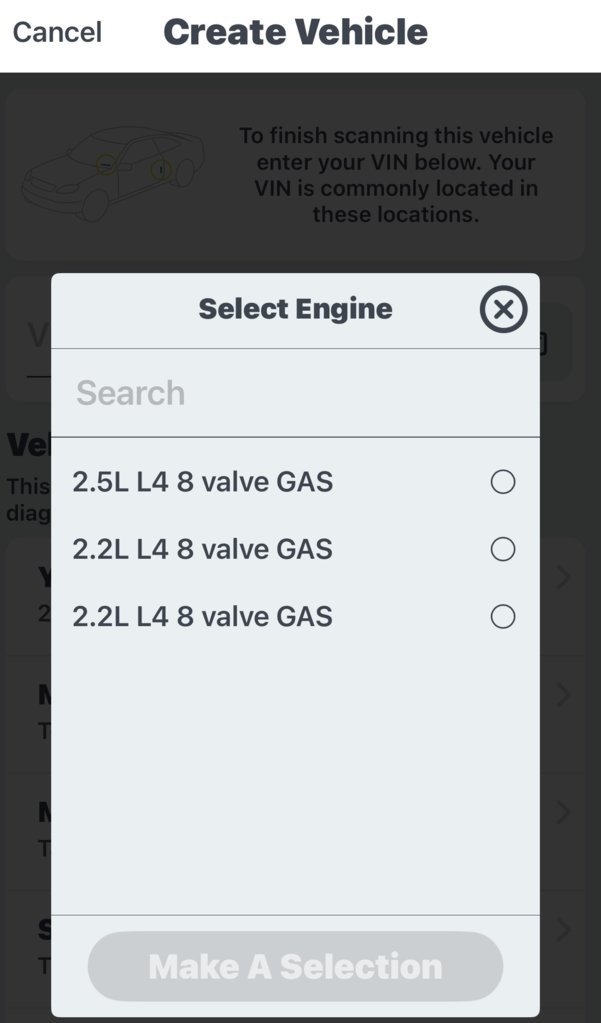The width and height of the screenshot is (601, 1023).
Task: Choose the 2.5L L4 8 valve GAS label
Action: tap(202, 482)
